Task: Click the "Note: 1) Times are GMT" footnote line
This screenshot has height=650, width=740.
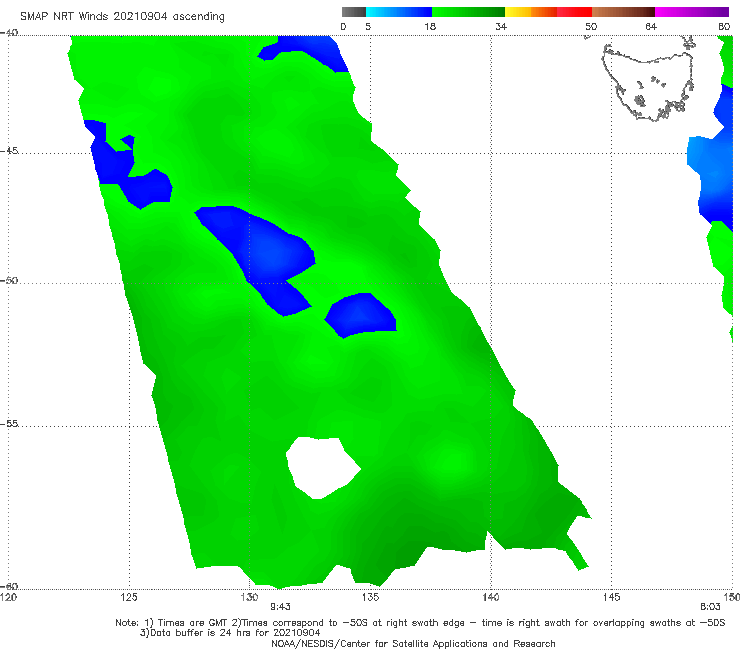Action: 420,623
